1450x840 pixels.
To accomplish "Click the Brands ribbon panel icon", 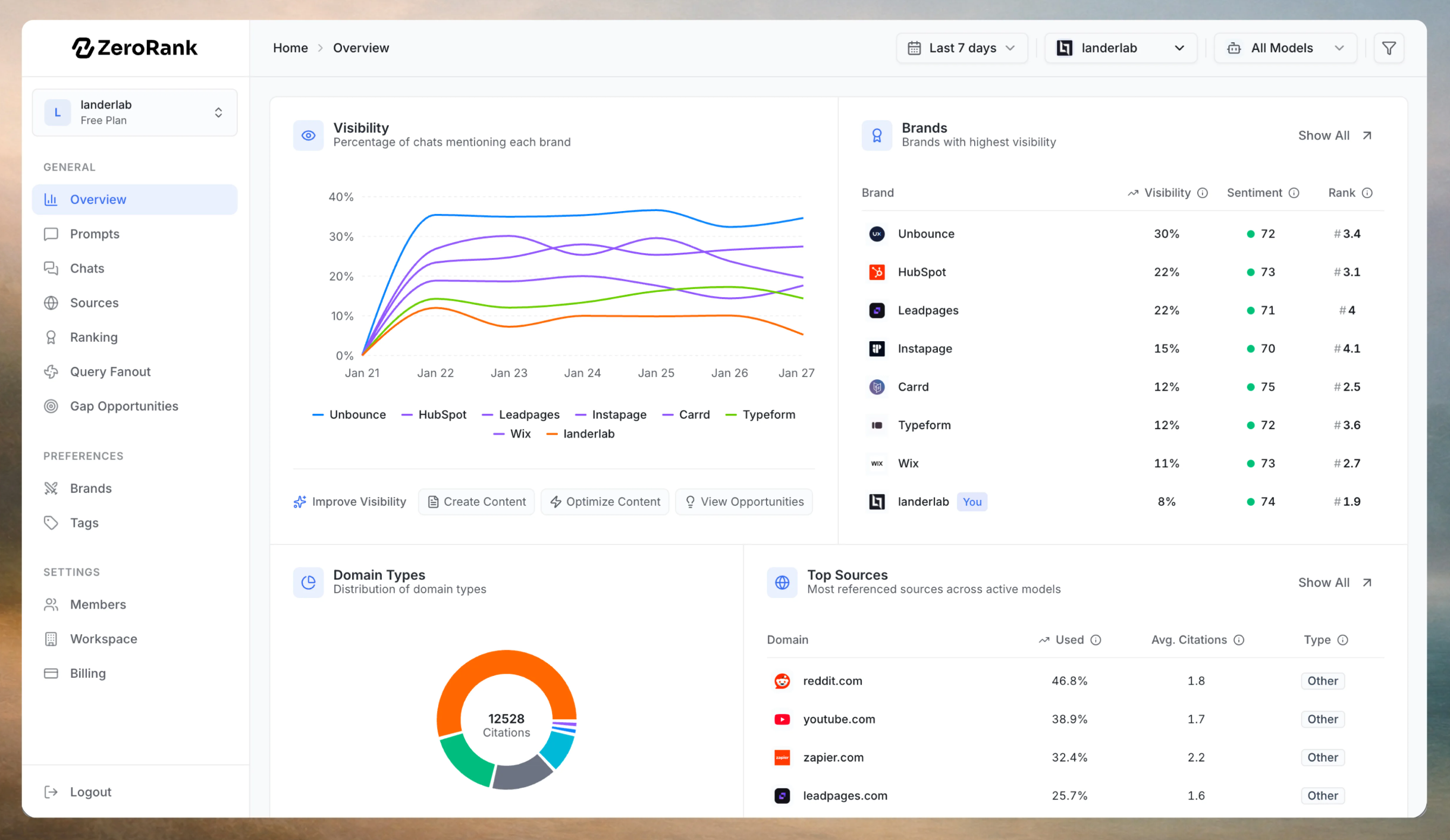I will [877, 136].
